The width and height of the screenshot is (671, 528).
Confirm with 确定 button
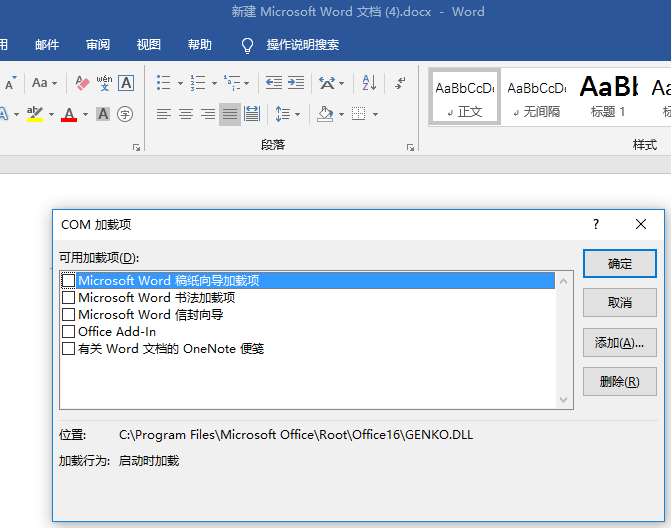(620, 264)
